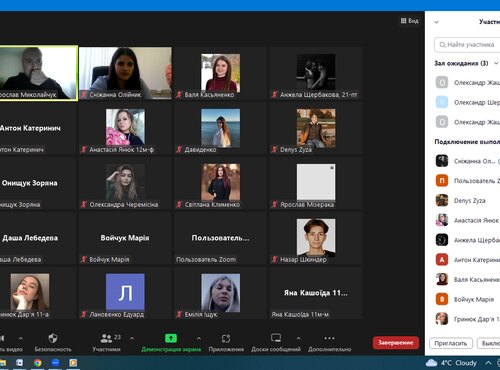The height and width of the screenshot is (370, 500).
Task: Expand video options caret beside camera
Action: [x=20, y=339]
